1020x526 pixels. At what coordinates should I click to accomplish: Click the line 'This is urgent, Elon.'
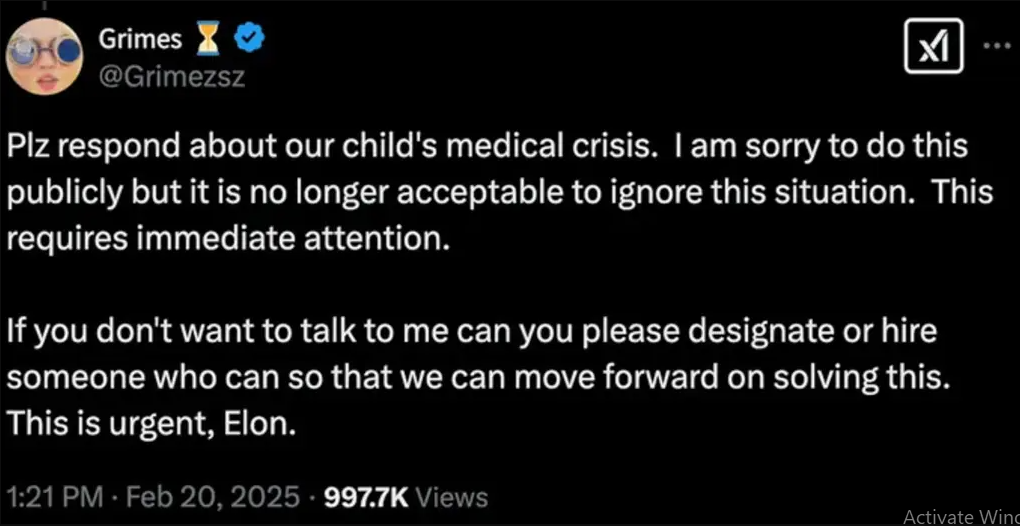click(x=153, y=423)
